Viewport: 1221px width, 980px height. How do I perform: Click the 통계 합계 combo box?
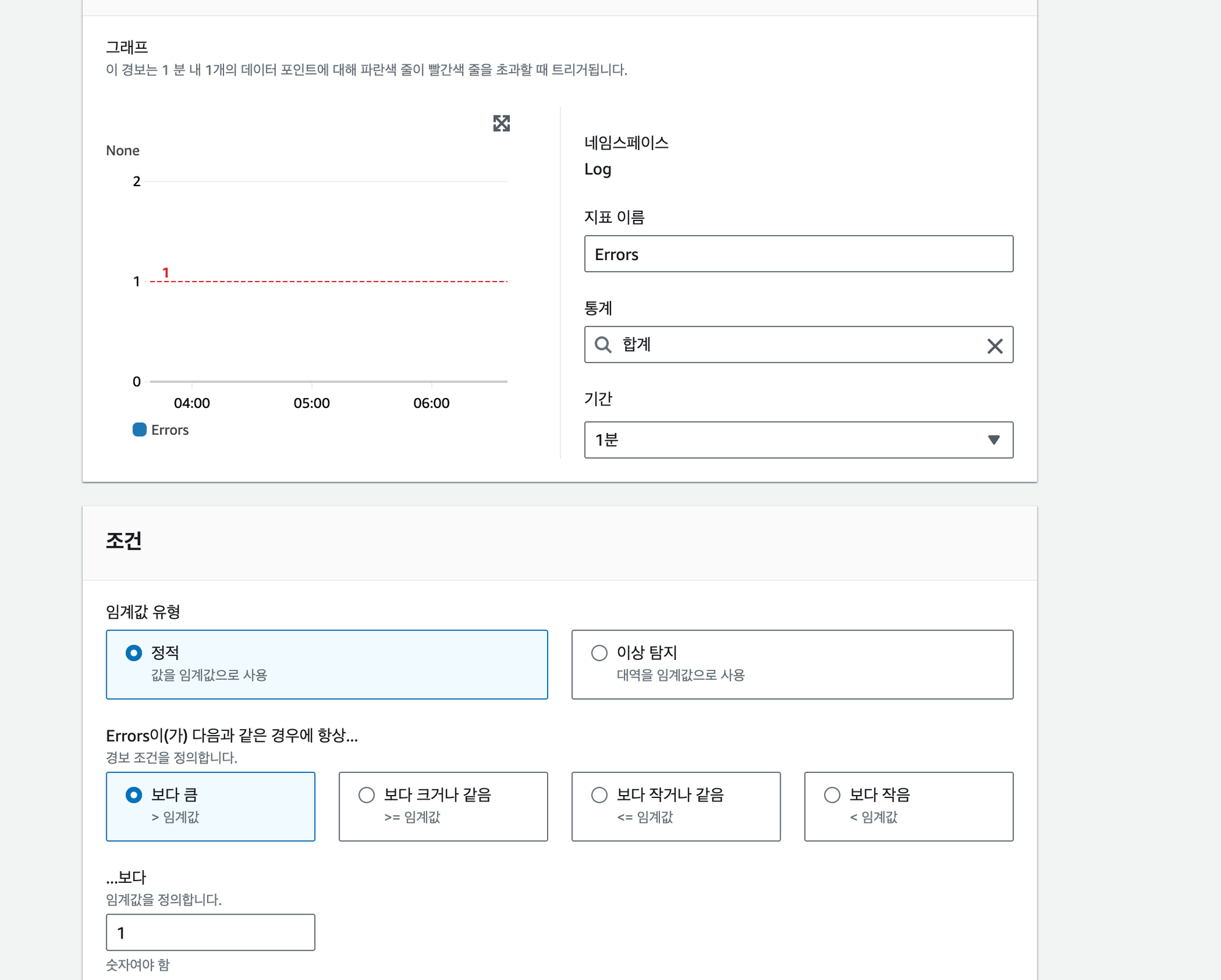coord(794,345)
